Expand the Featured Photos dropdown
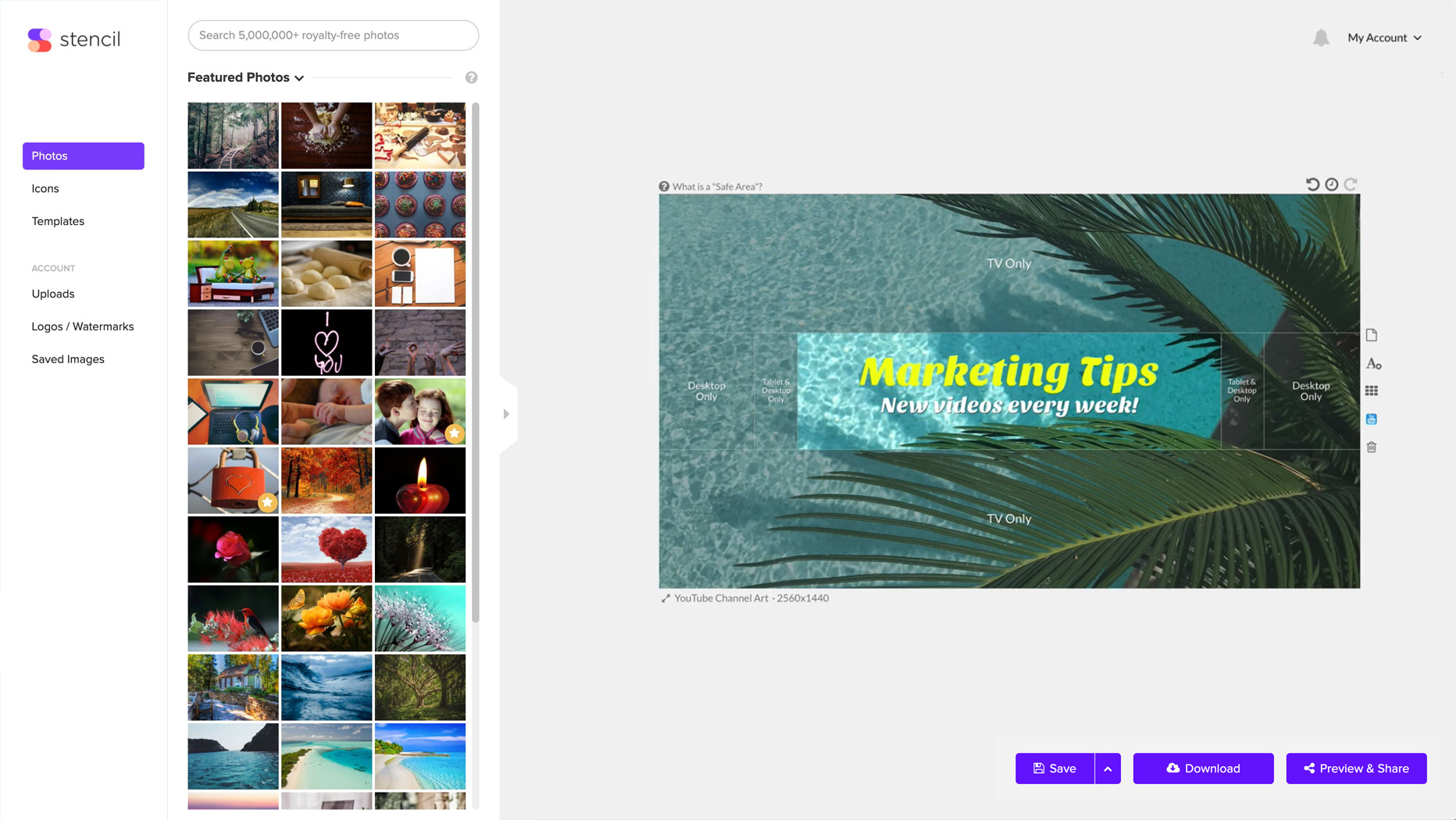 [x=245, y=77]
